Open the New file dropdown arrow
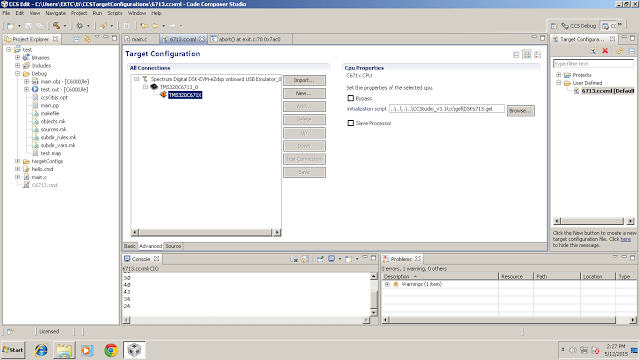Image resolution: width=640 pixels, height=360 pixels. pyautogui.click(x=19, y=26)
